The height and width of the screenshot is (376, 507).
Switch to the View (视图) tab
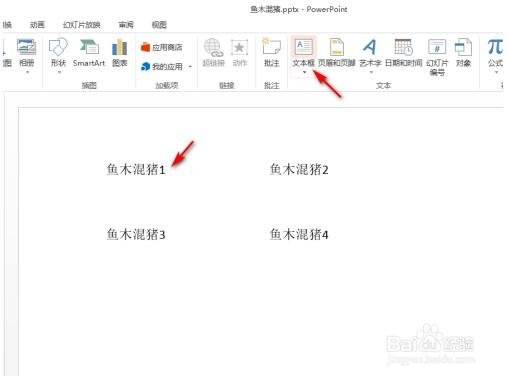pyautogui.click(x=159, y=25)
